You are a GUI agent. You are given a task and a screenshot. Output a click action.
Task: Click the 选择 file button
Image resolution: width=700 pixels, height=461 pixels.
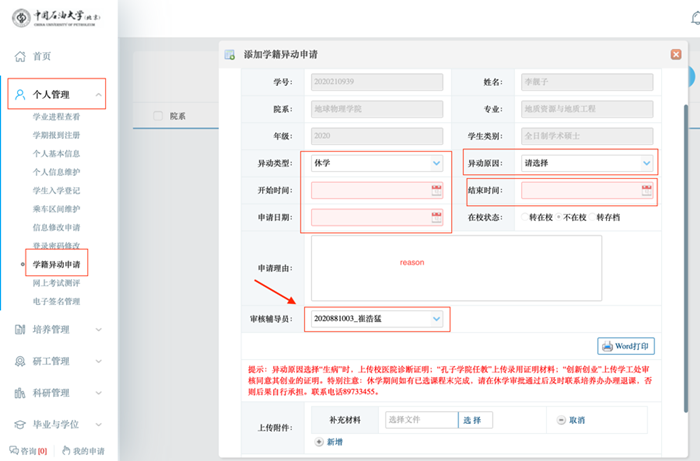(x=471, y=420)
